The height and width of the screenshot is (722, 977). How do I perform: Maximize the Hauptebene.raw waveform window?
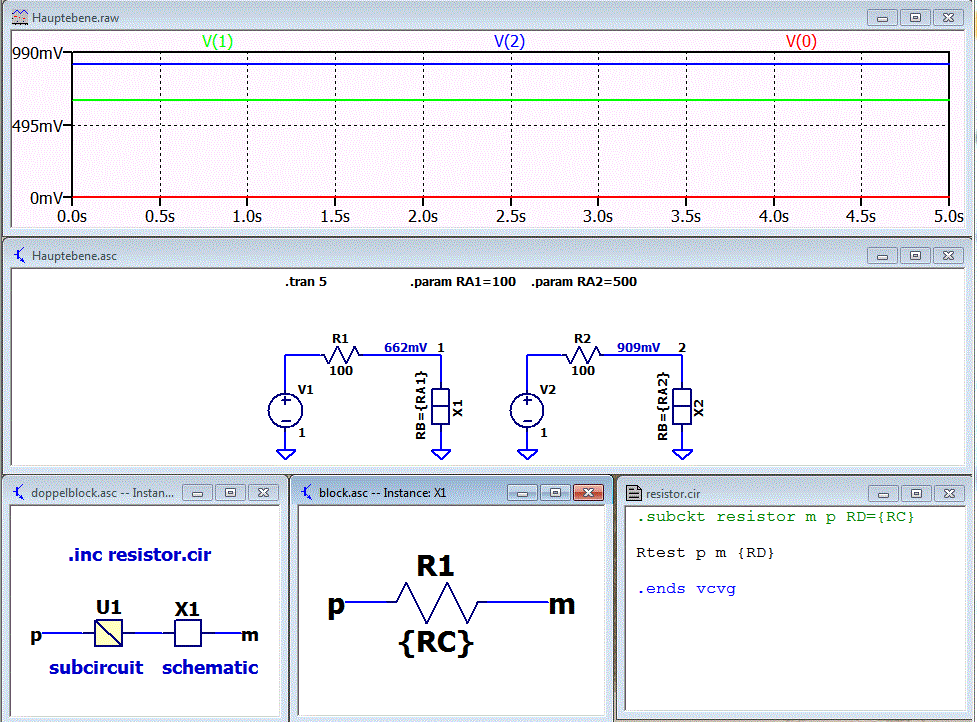[x=915, y=17]
